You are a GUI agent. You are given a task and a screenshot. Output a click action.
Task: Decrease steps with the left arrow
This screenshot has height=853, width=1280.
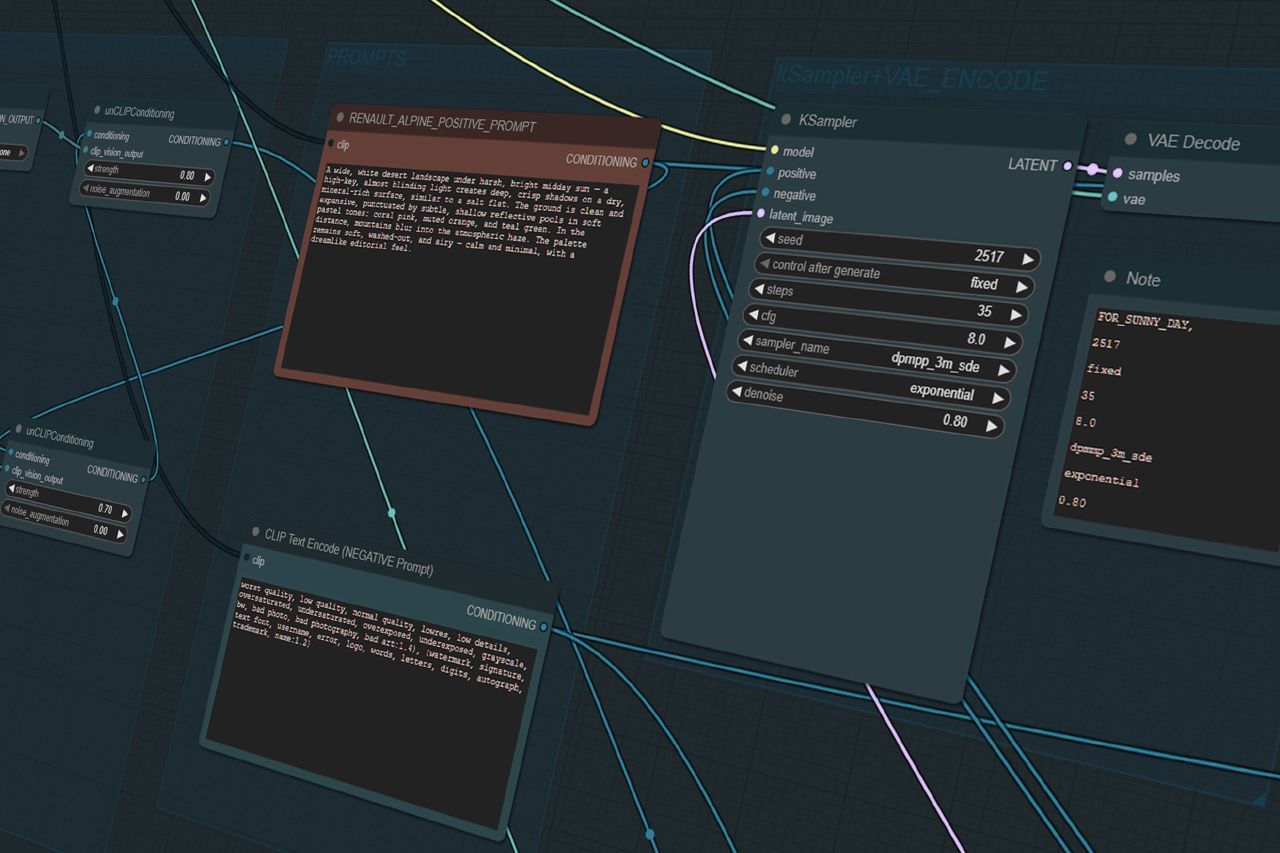759,290
